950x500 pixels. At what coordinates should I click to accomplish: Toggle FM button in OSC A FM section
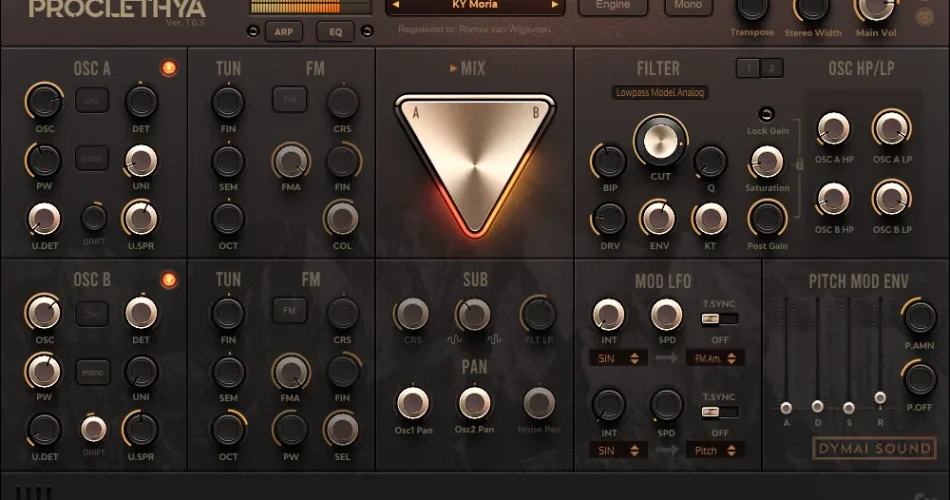[x=290, y=99]
